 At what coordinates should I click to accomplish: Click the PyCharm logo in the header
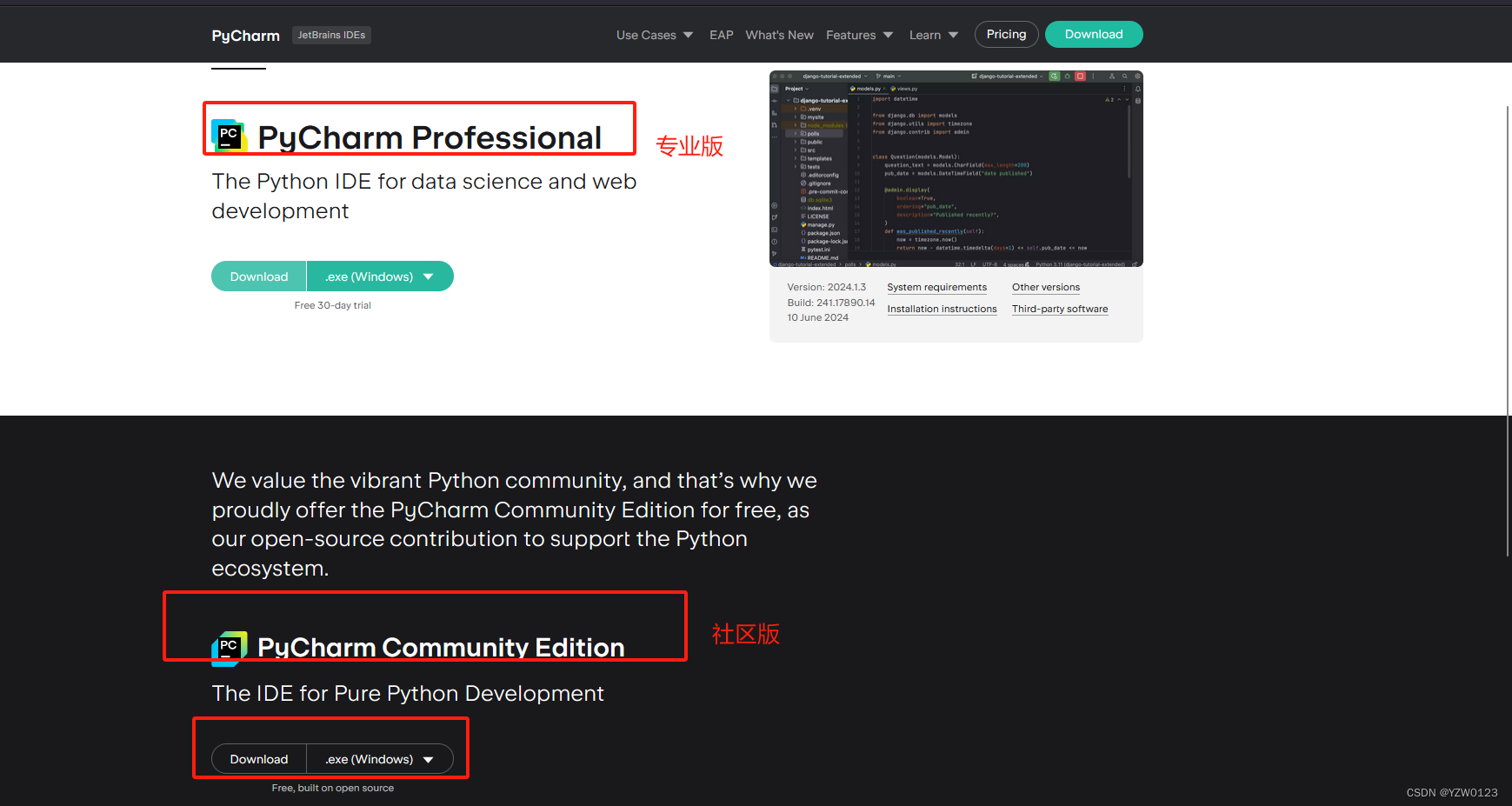click(x=245, y=36)
